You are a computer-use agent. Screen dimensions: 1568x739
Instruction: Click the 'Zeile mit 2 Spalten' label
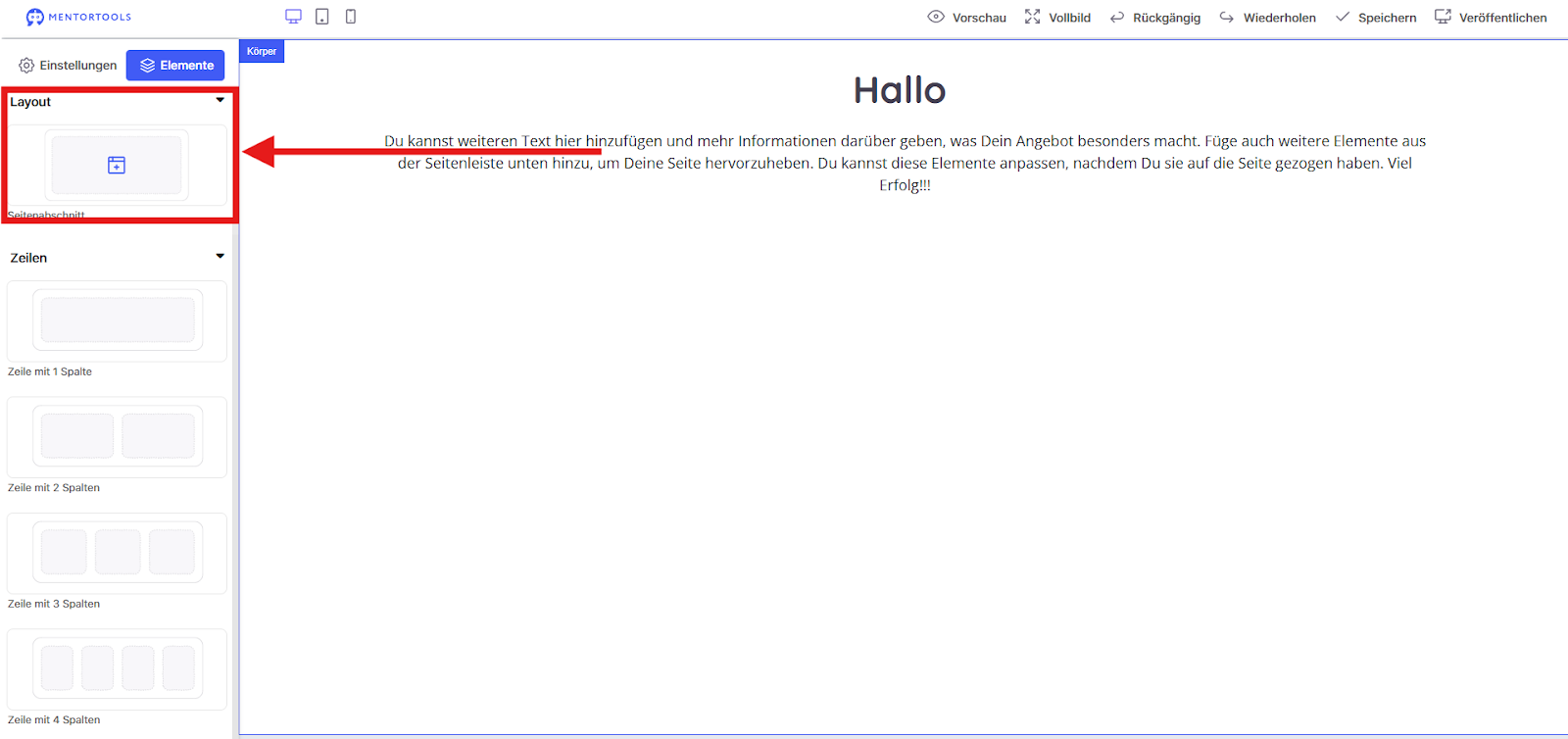click(54, 487)
